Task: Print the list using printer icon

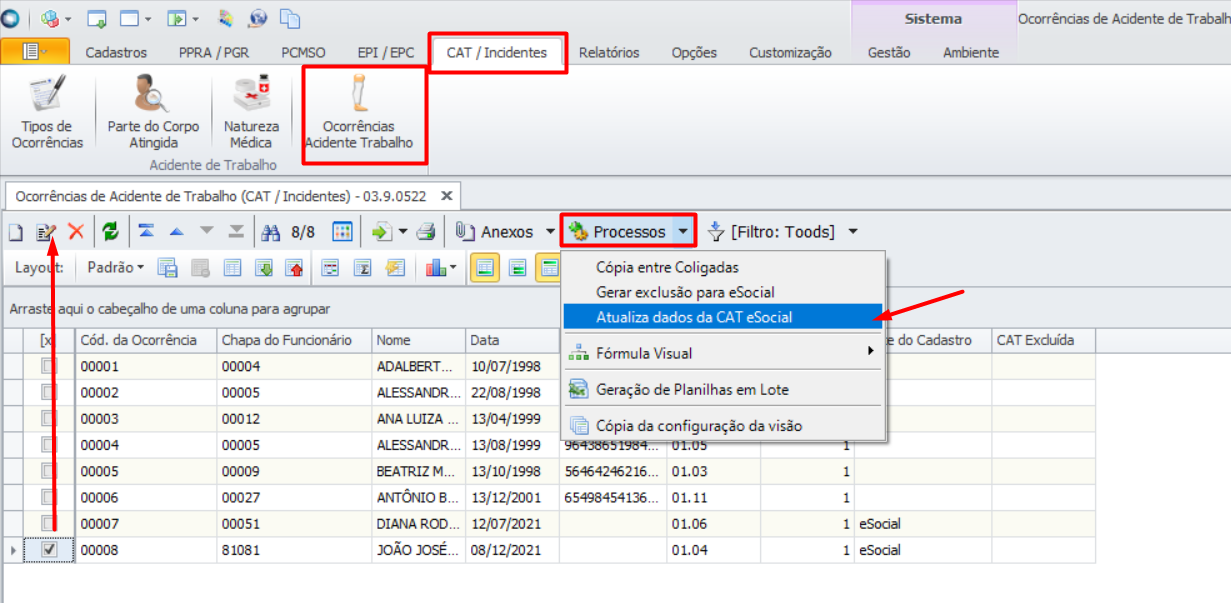Action: [x=426, y=232]
